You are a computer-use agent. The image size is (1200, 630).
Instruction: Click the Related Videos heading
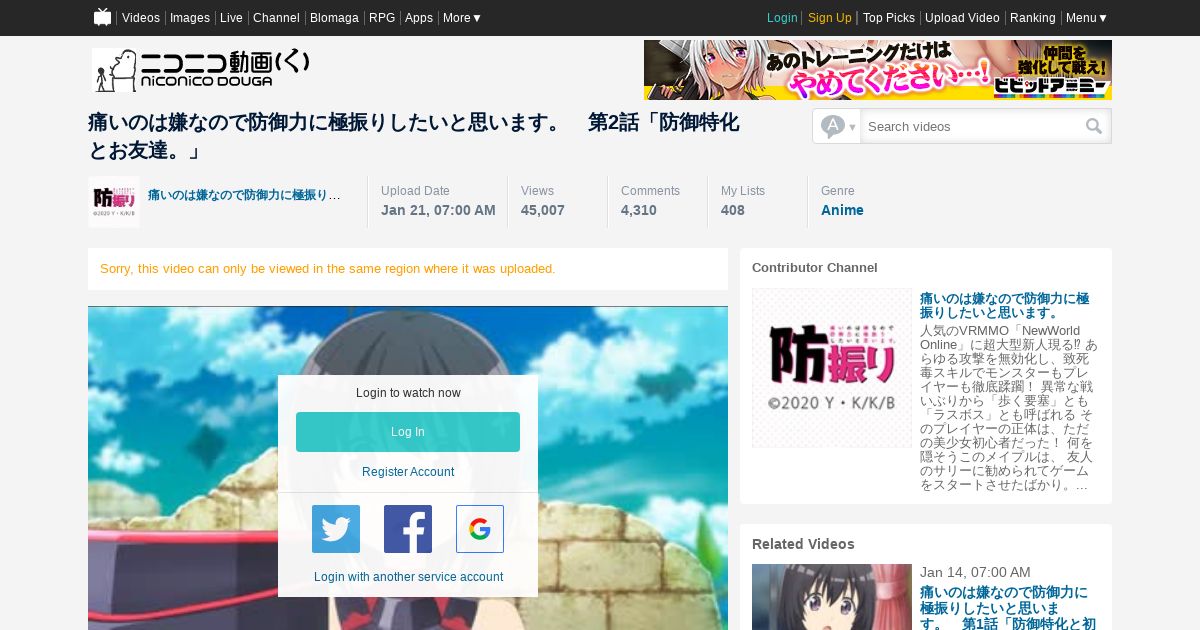tap(803, 544)
